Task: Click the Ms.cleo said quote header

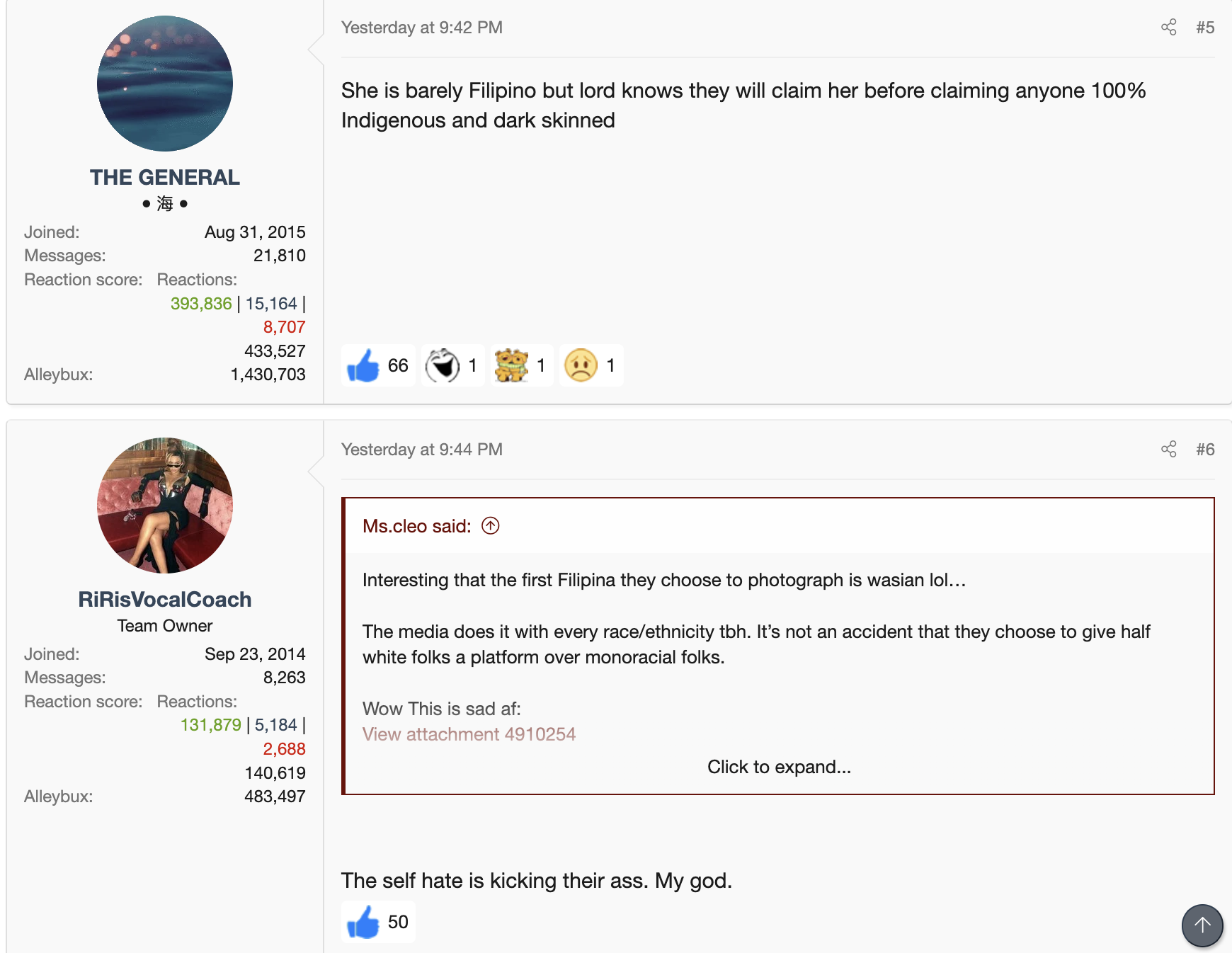Action: pyautogui.click(x=417, y=526)
